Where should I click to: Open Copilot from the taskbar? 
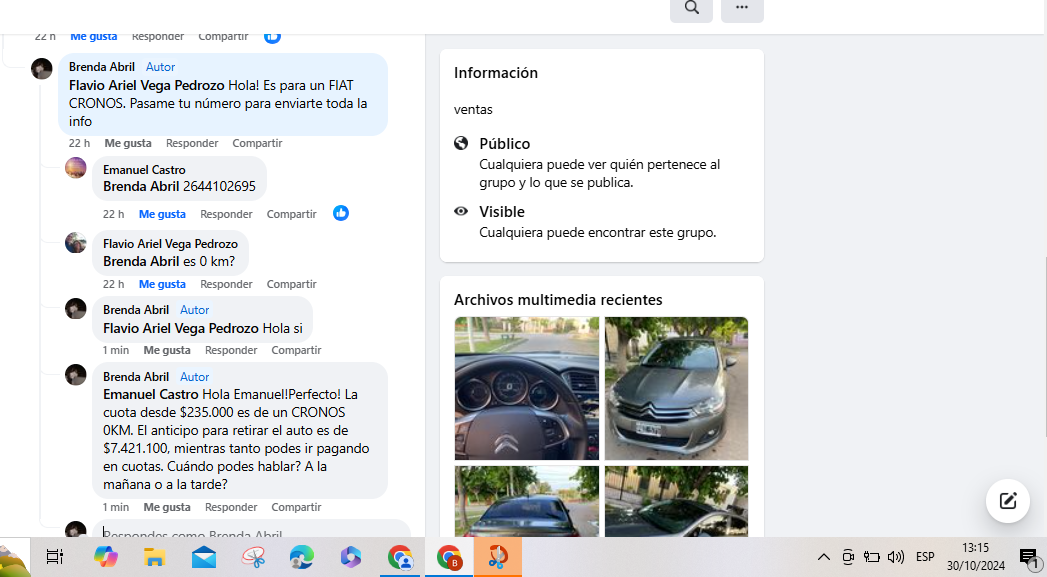[105, 557]
